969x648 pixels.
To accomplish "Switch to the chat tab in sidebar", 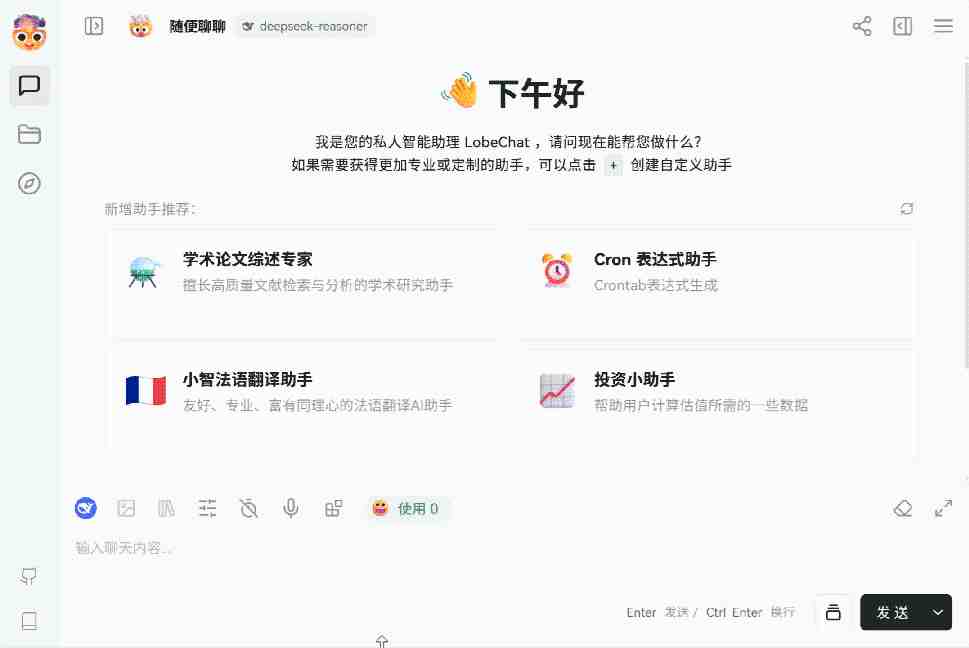I will (x=29, y=85).
